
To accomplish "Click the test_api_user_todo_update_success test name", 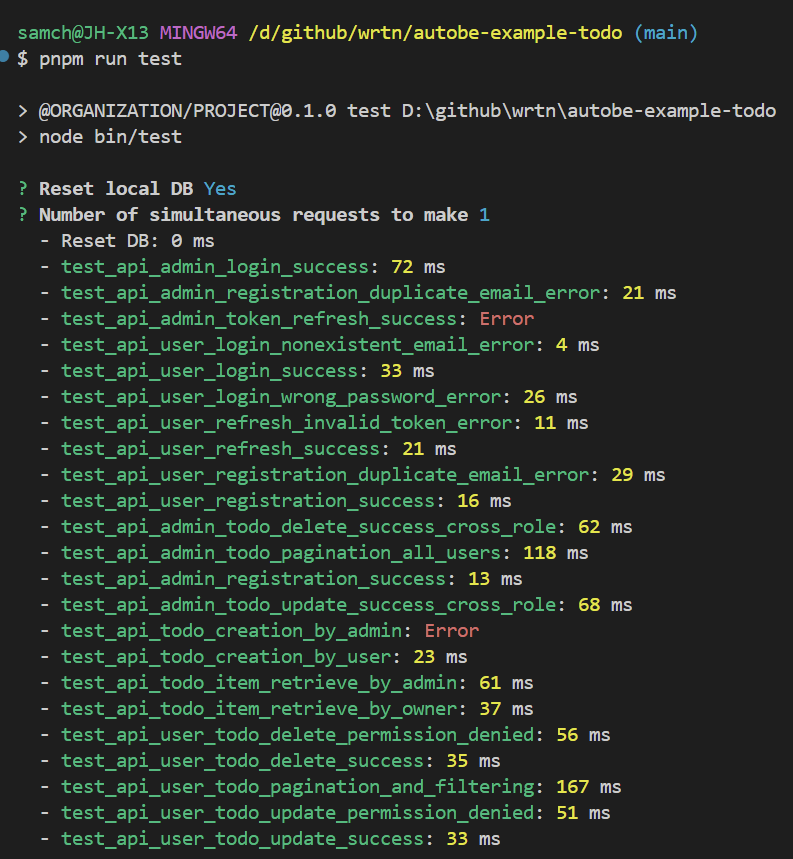I will (242, 839).
